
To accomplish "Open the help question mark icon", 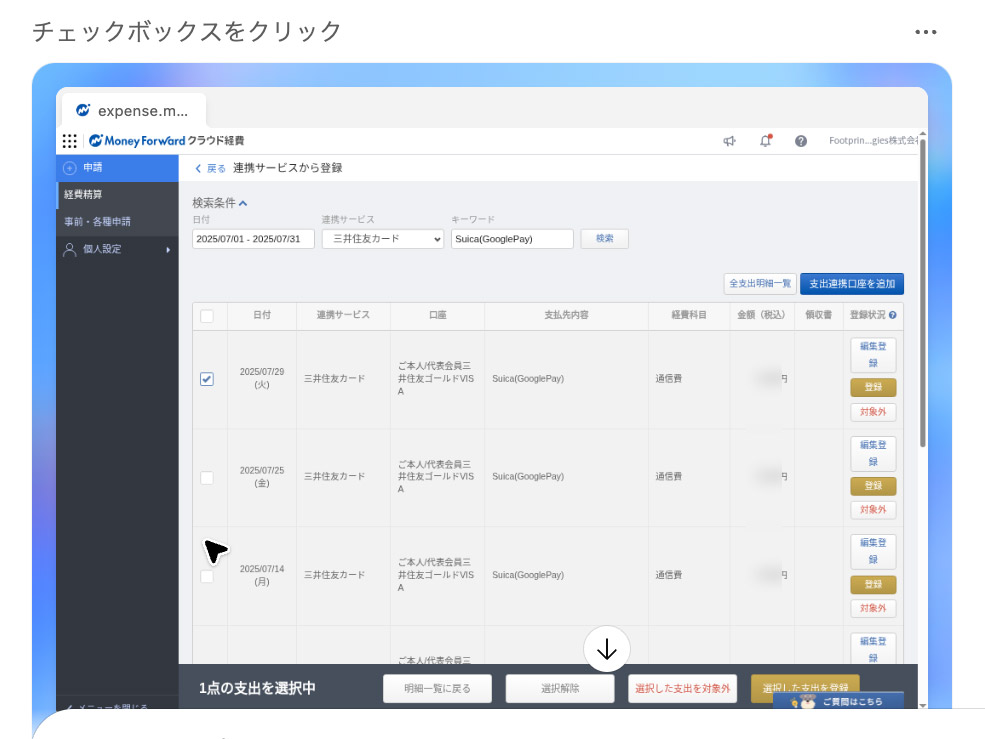I will 800,141.
